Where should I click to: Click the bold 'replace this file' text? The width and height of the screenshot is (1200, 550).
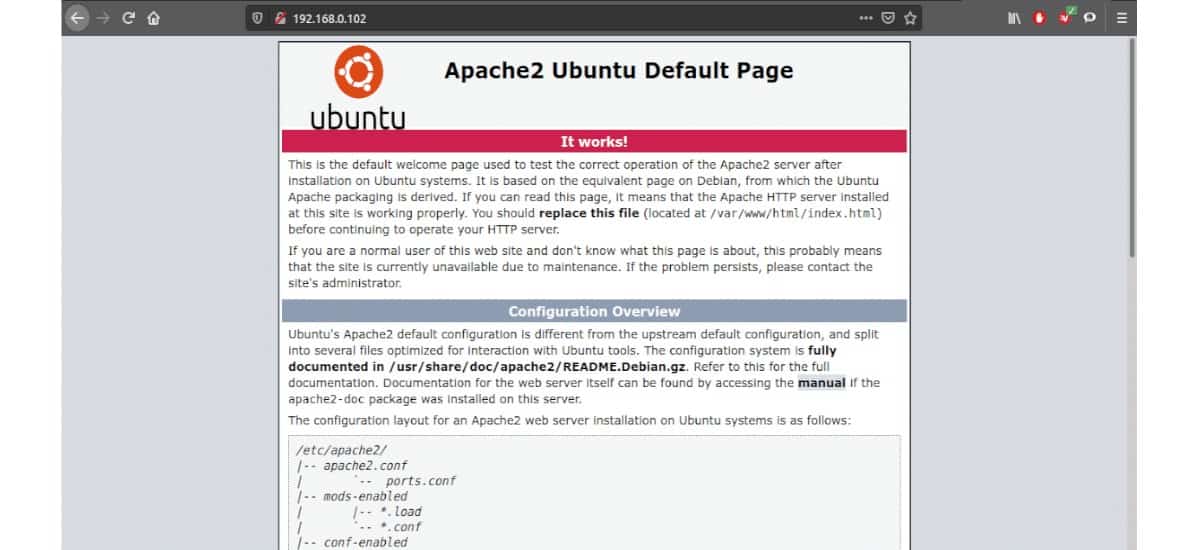pyautogui.click(x=590, y=213)
